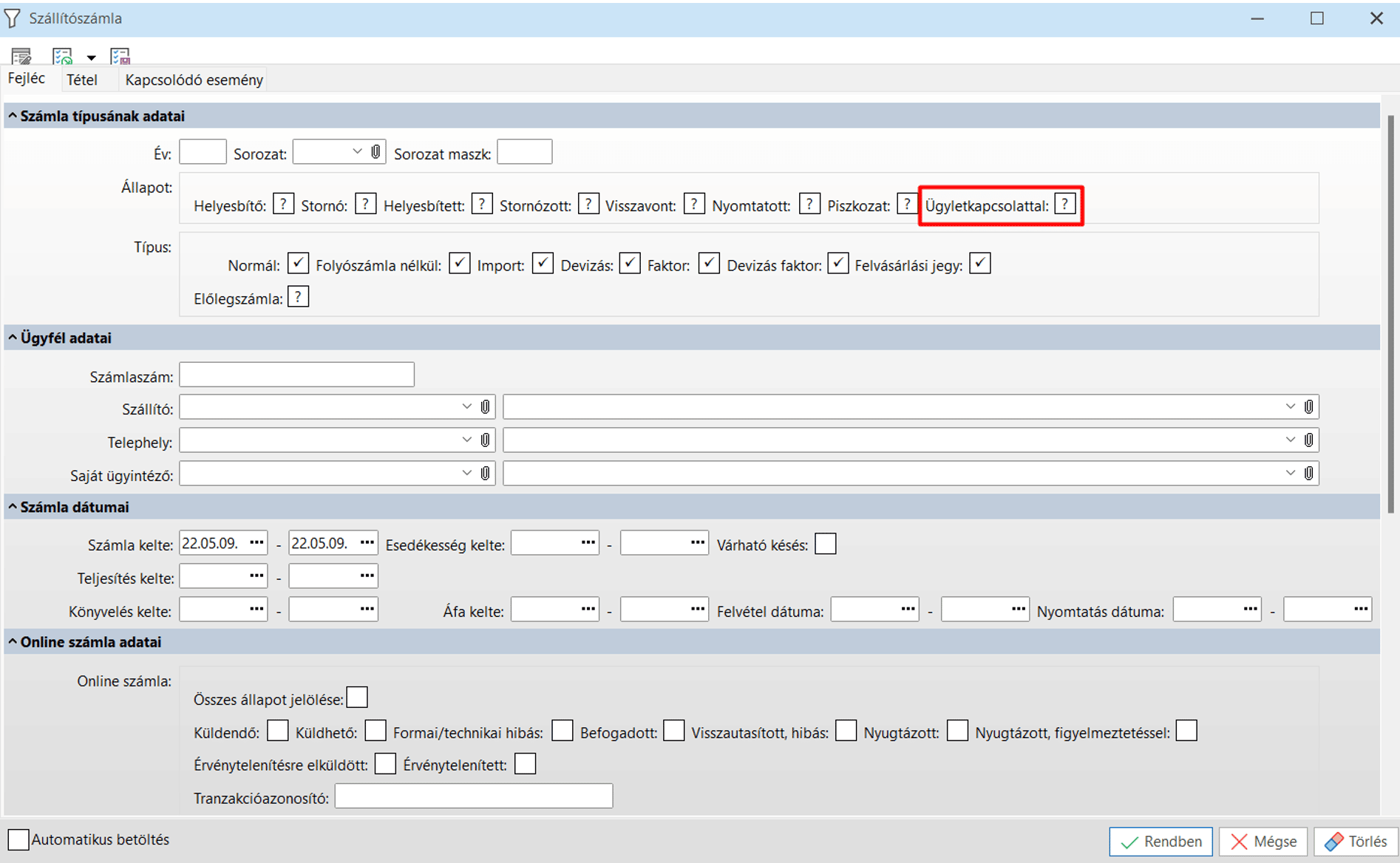Check the Befogadott online status checkbox
Image resolution: width=1400 pixels, height=863 pixels.
tap(674, 731)
